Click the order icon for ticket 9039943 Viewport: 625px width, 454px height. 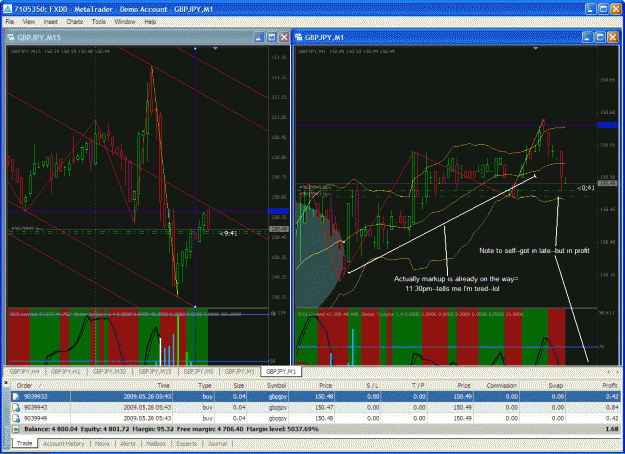pos(16,407)
